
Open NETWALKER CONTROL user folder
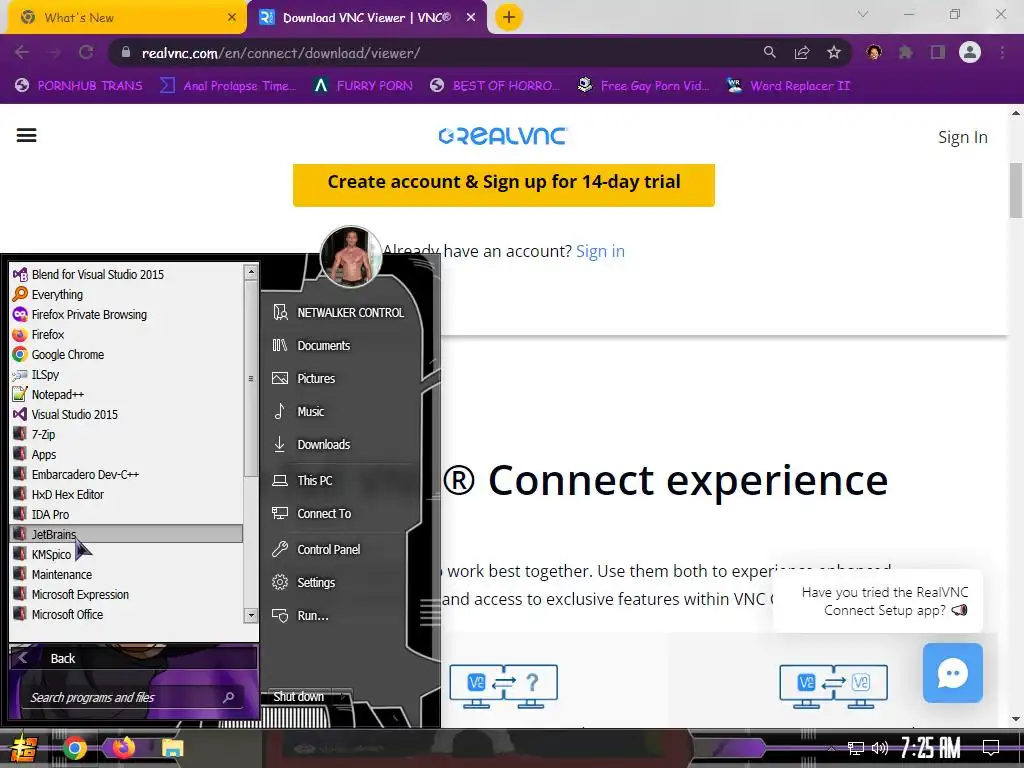(x=338, y=313)
